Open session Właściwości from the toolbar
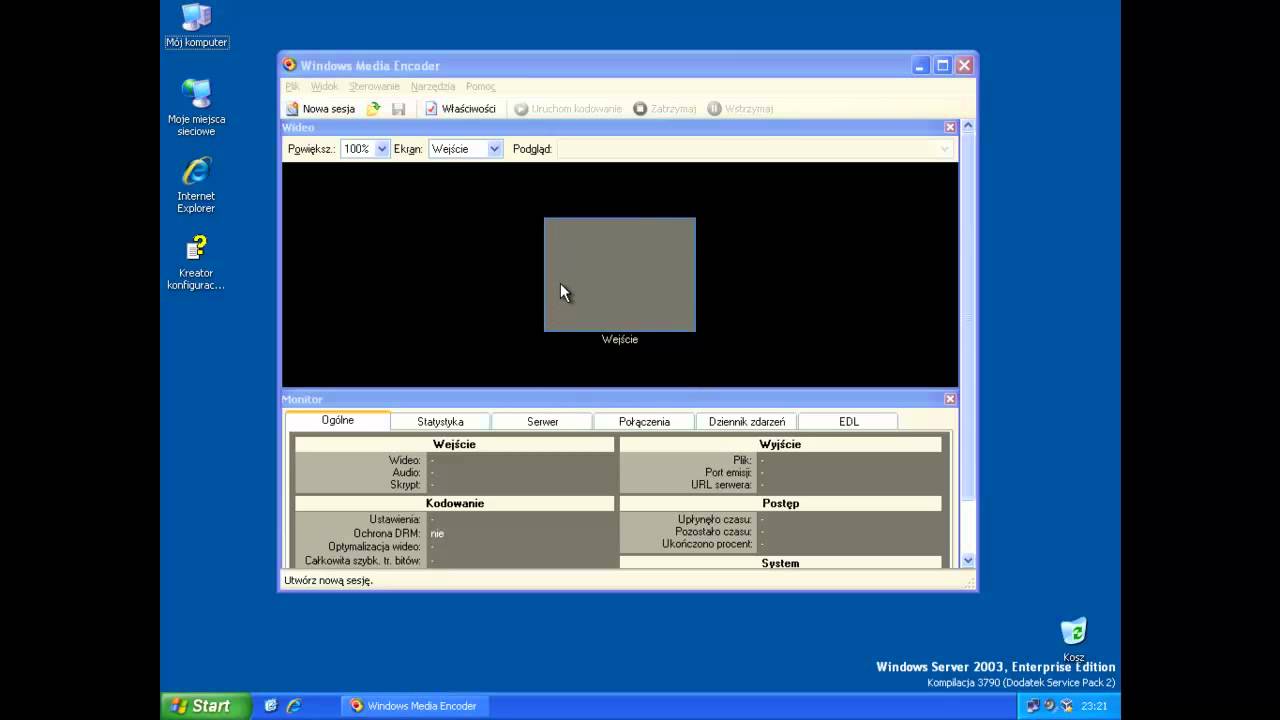The image size is (1280, 720). [460, 109]
